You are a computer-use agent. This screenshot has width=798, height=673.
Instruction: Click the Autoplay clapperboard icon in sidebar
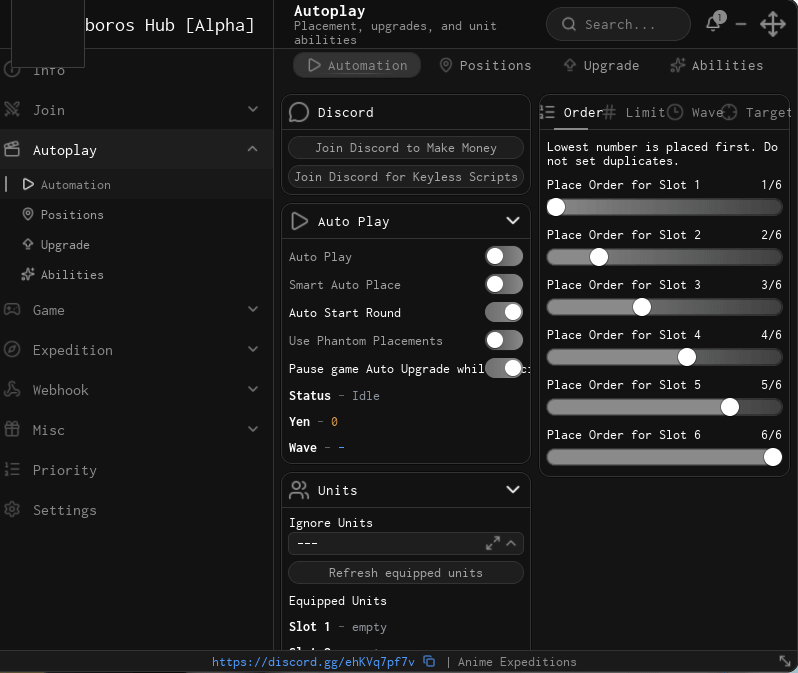pyautogui.click(x=12, y=149)
